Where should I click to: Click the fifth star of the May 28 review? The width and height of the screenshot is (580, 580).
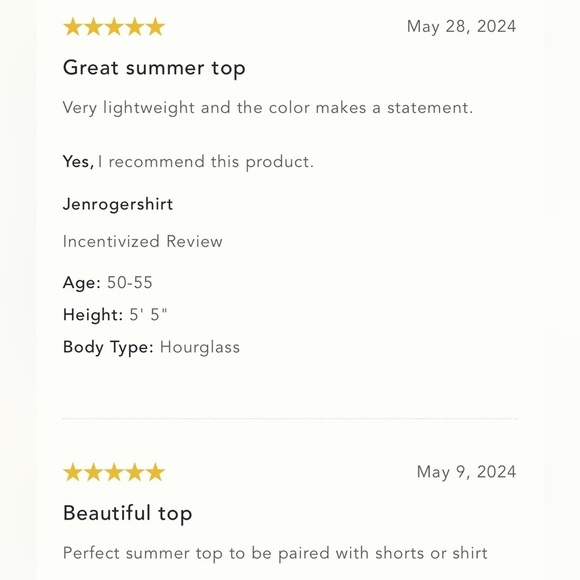coord(155,27)
